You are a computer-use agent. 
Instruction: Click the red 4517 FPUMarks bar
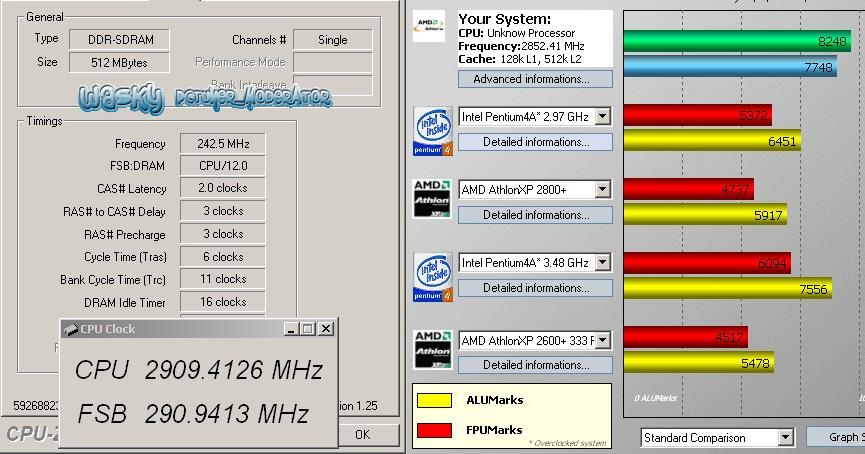coord(686,337)
